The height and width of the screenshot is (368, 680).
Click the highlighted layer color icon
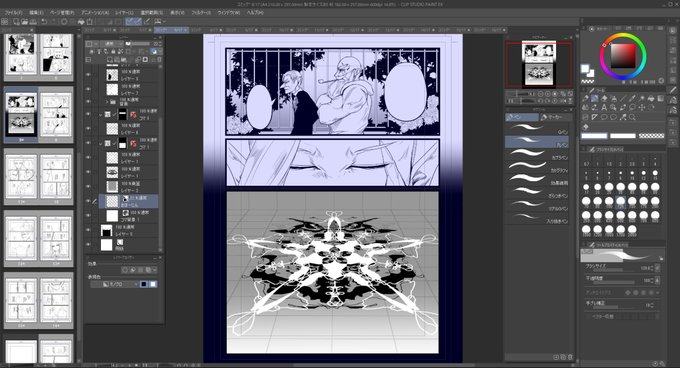tap(154, 52)
